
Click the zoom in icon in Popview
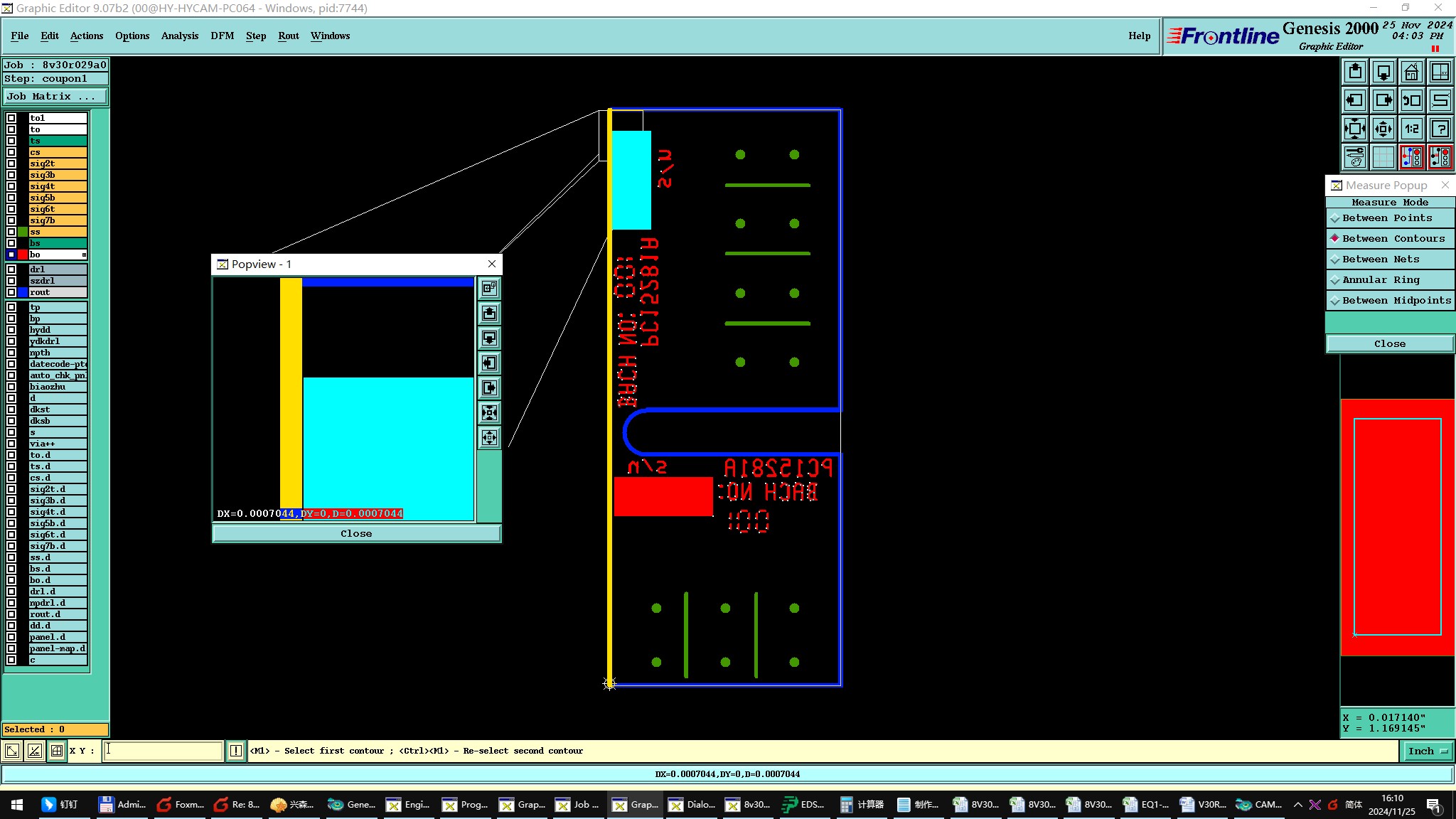click(489, 412)
